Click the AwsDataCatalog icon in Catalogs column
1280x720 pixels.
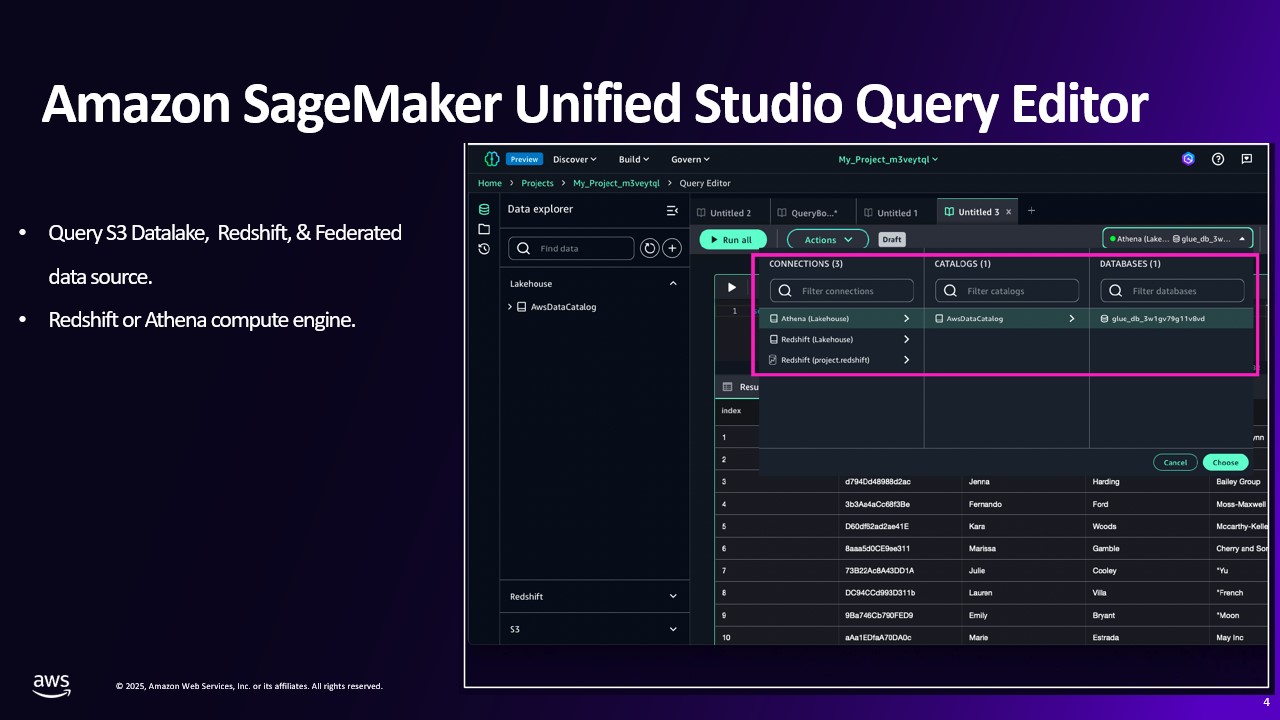(939, 319)
